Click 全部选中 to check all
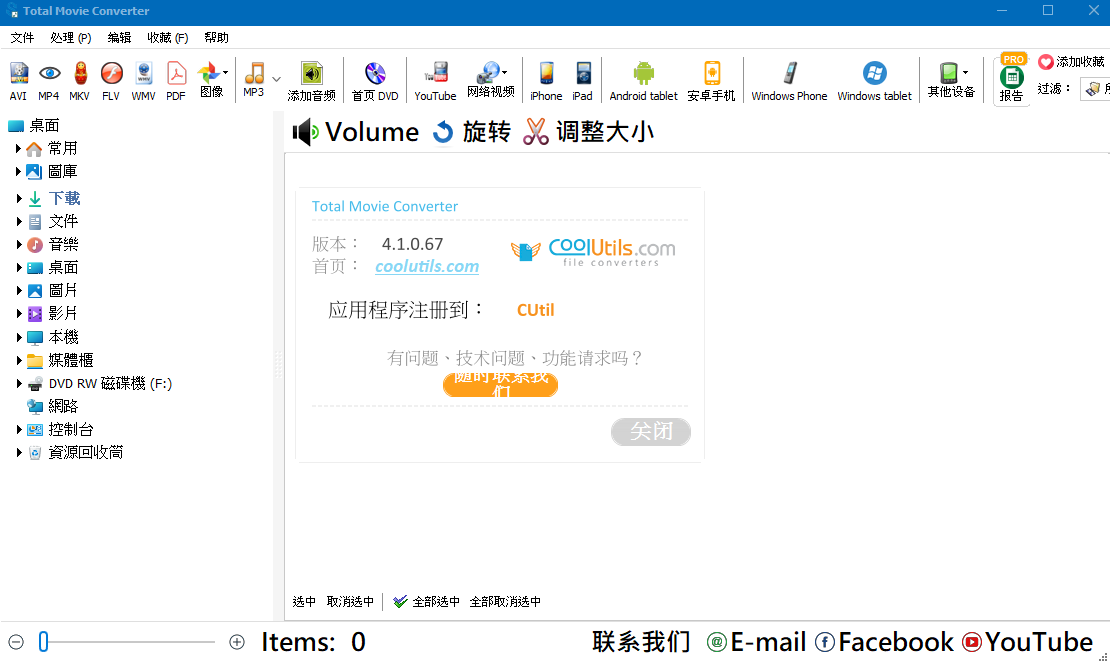This screenshot has height=664, width=1110. pyautogui.click(x=427, y=602)
